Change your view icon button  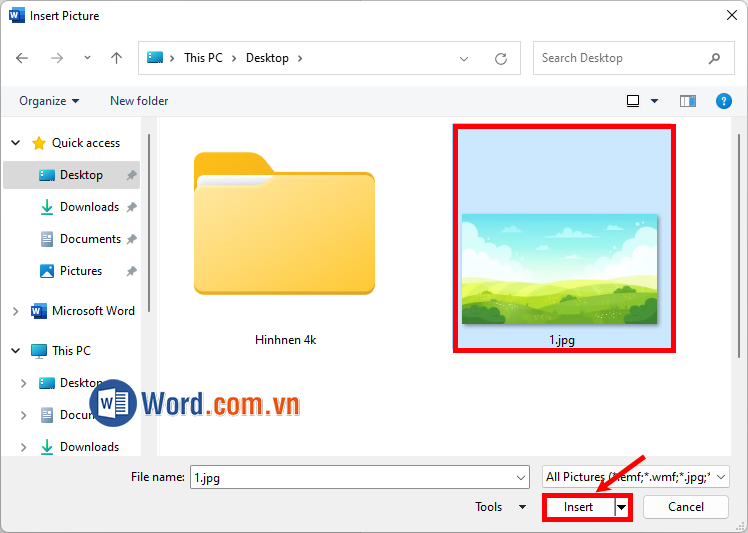coord(633,101)
